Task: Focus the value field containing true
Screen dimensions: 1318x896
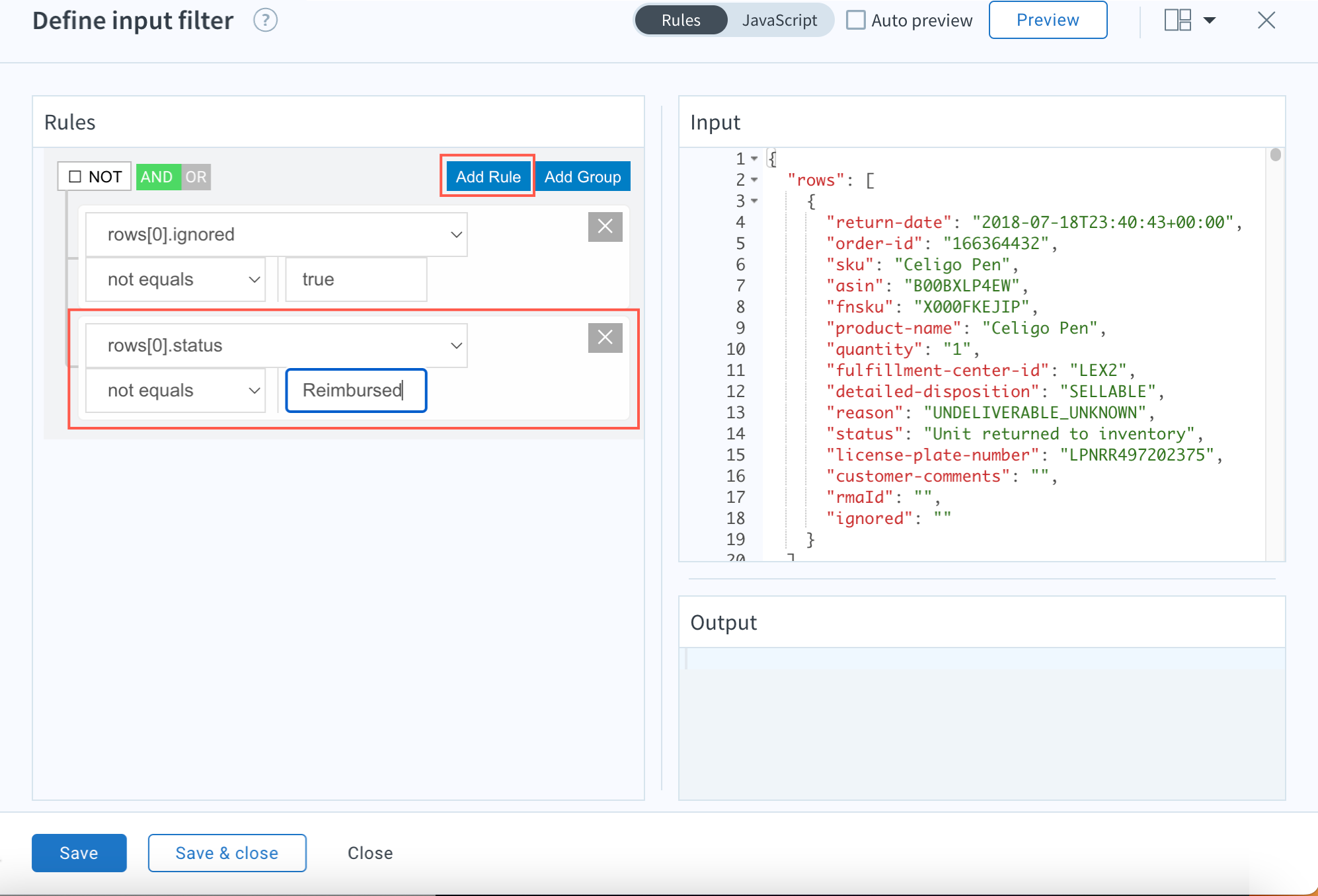Action: pos(356,280)
